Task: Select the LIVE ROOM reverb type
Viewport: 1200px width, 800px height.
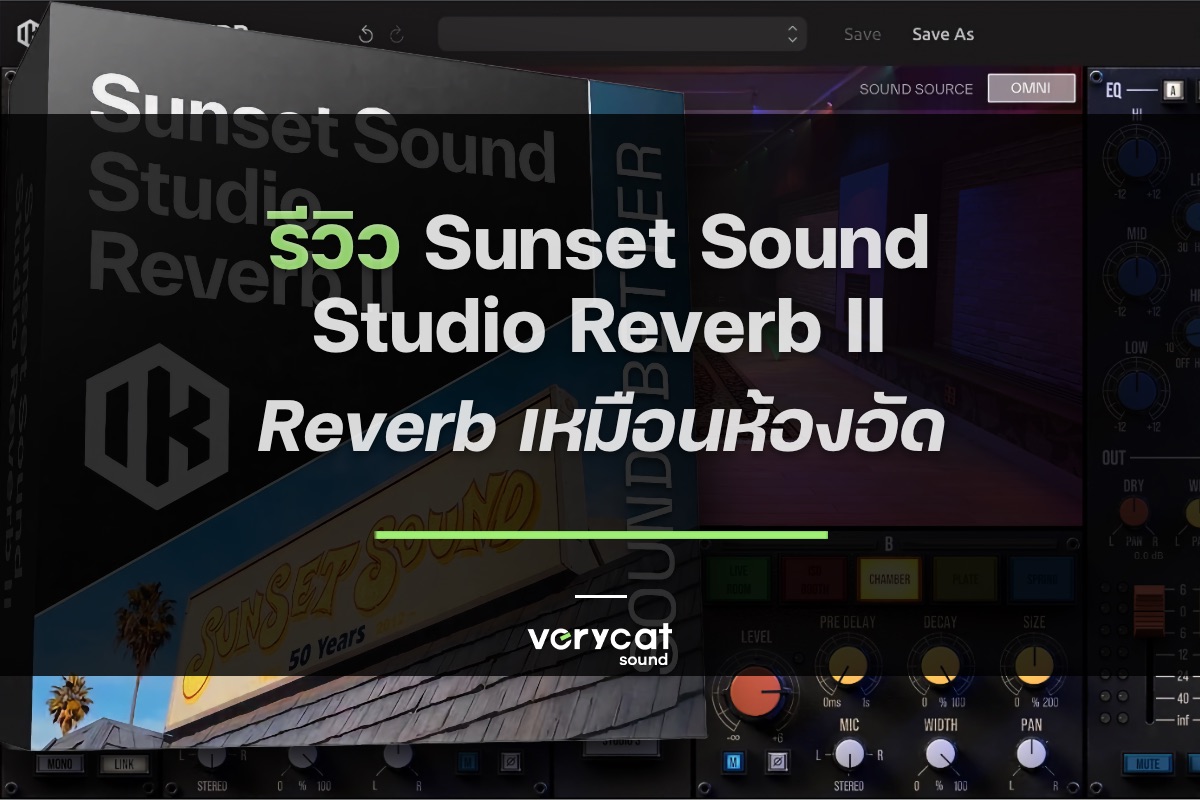Action: 740,578
